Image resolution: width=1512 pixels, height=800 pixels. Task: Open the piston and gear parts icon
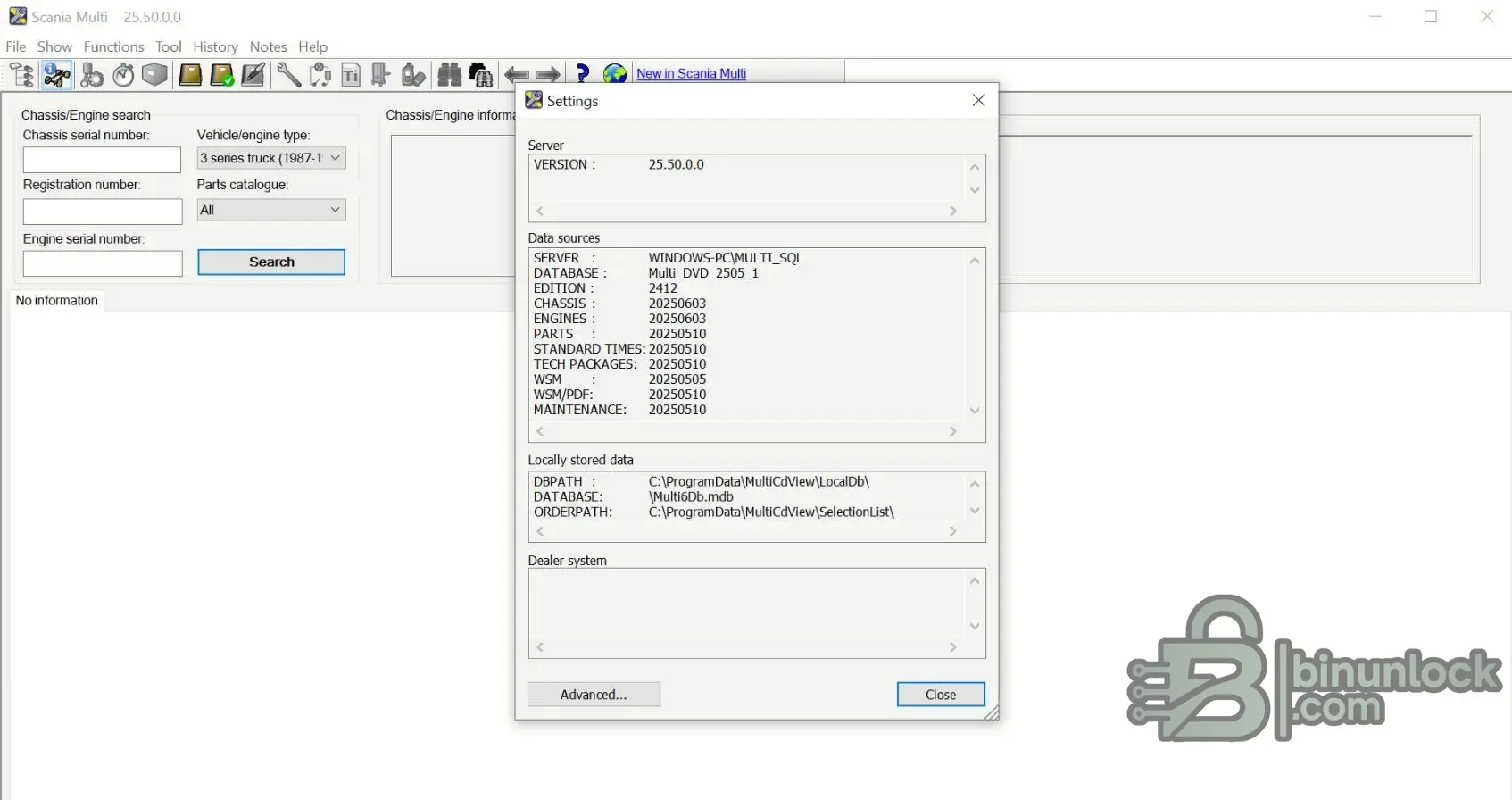click(91, 75)
